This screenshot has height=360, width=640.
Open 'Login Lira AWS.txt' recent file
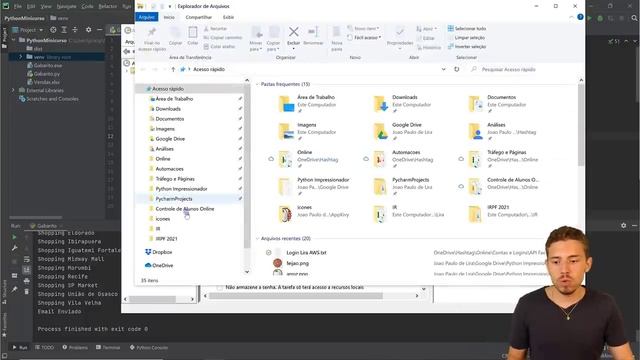coord(306,253)
